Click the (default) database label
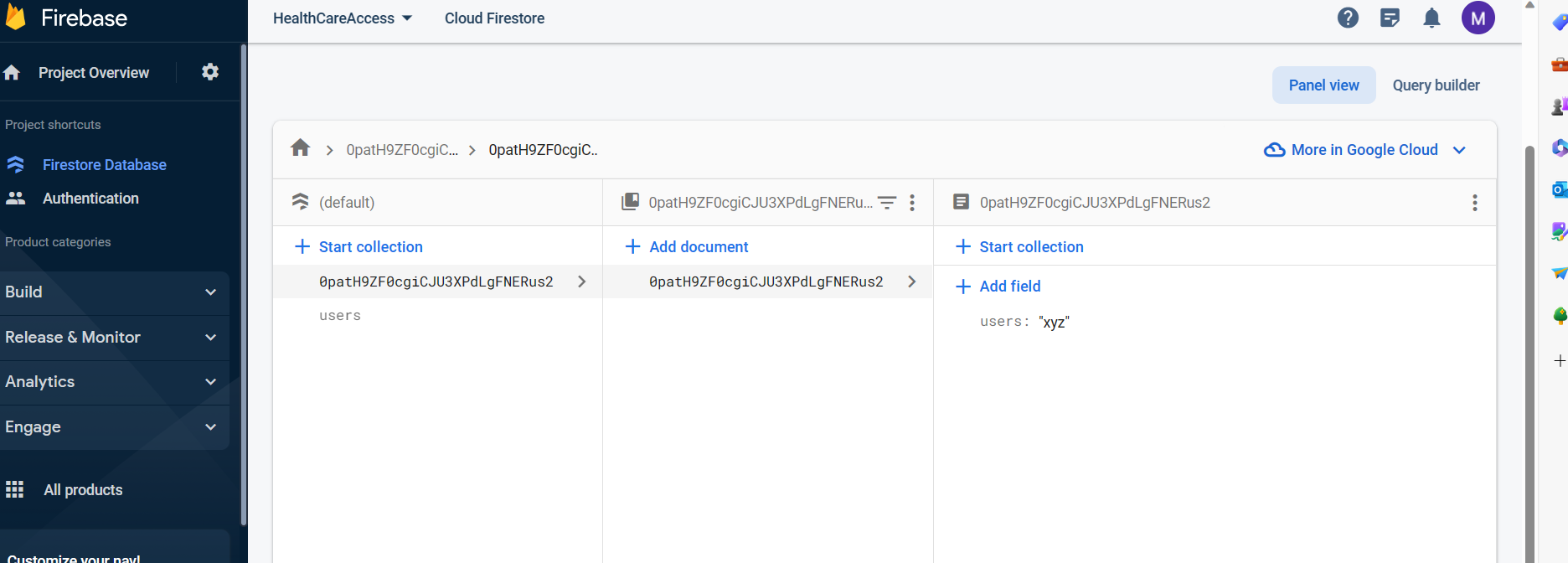The image size is (1568, 563). [x=347, y=203]
